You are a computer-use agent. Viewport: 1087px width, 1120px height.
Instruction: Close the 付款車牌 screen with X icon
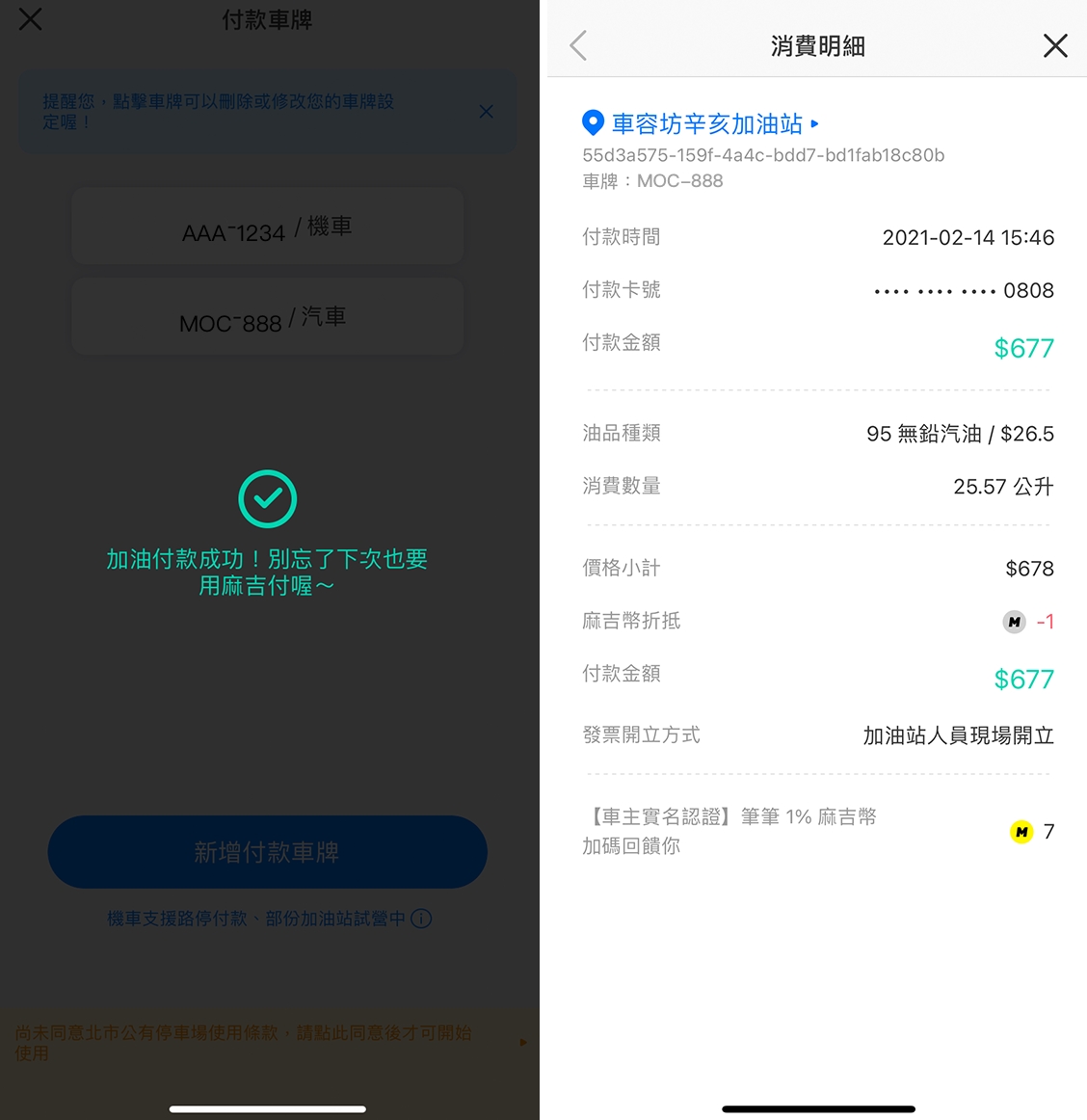(x=31, y=19)
